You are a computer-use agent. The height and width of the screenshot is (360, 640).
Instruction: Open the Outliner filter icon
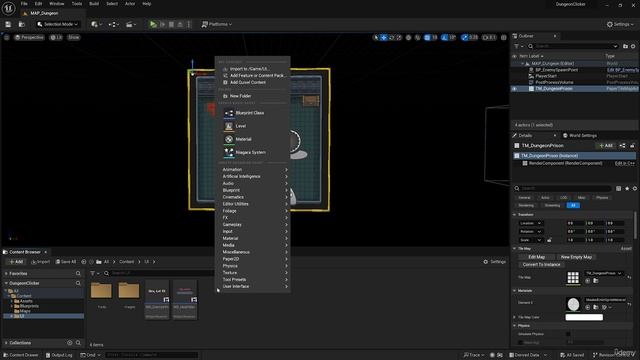pyautogui.click(x=519, y=46)
